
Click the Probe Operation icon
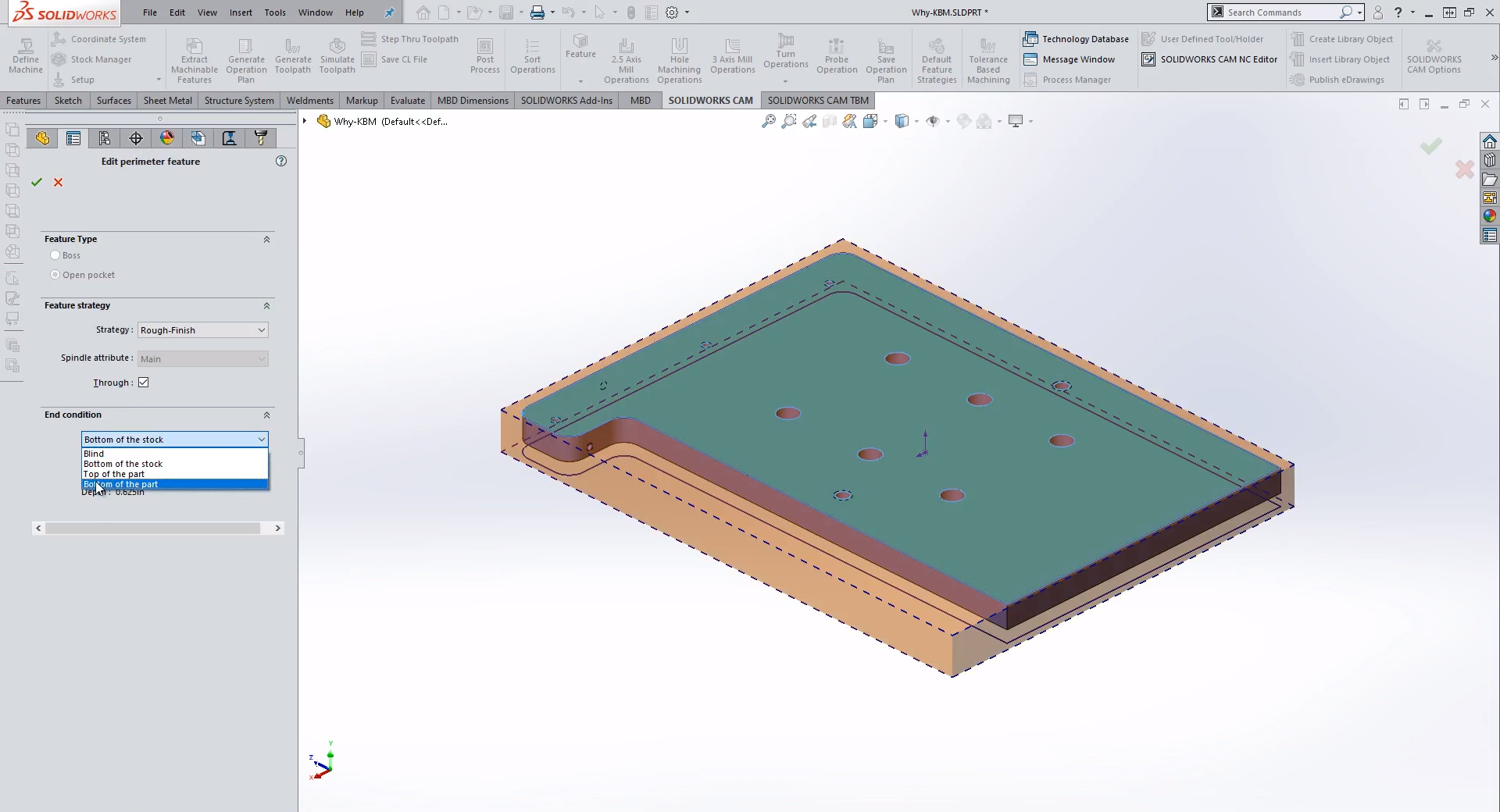click(837, 56)
